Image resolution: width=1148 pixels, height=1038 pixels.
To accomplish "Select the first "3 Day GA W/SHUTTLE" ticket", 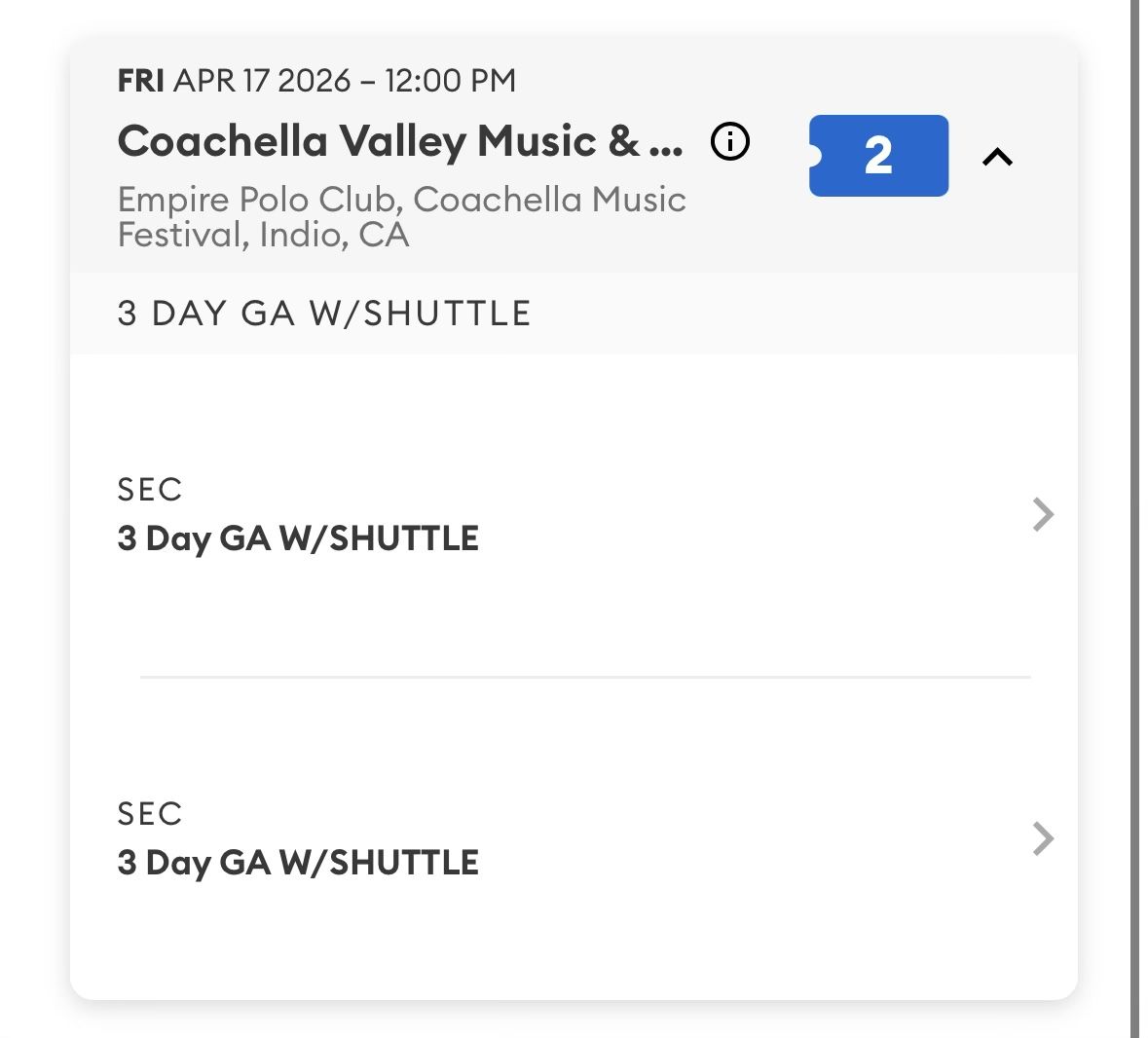I will point(298,538).
